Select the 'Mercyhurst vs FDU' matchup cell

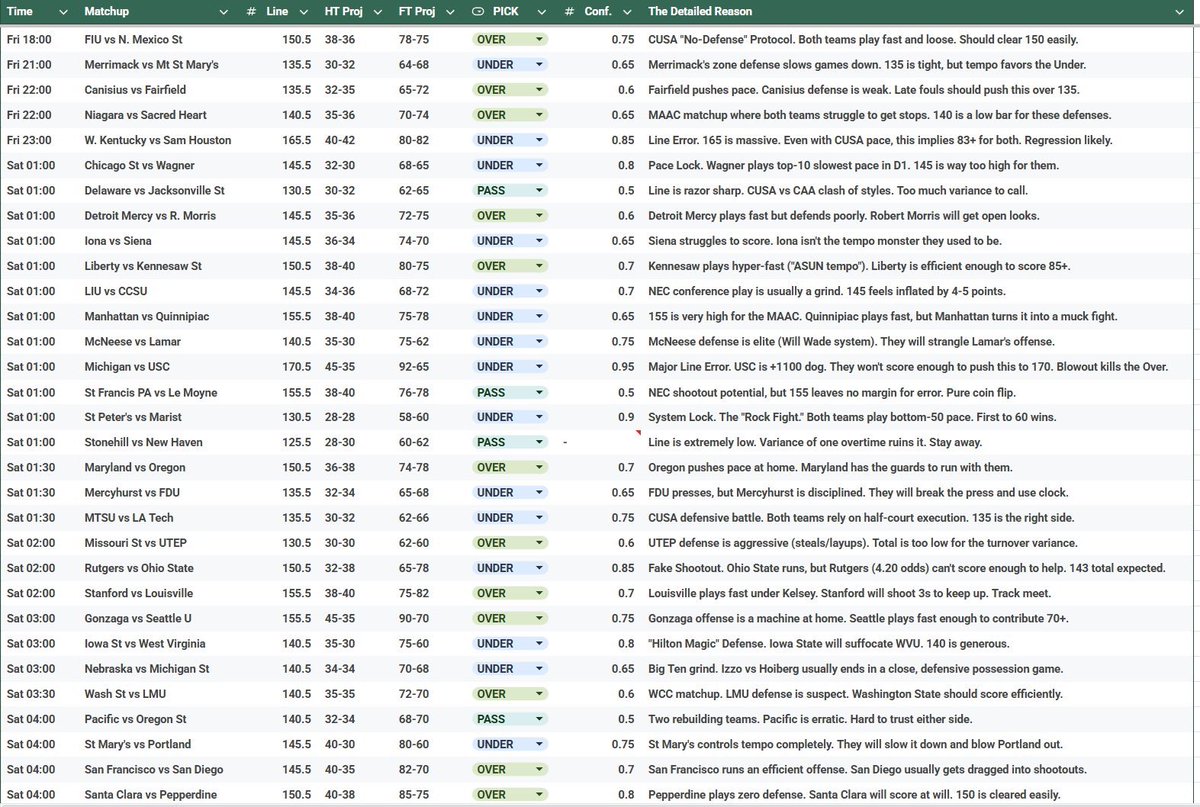click(160, 492)
